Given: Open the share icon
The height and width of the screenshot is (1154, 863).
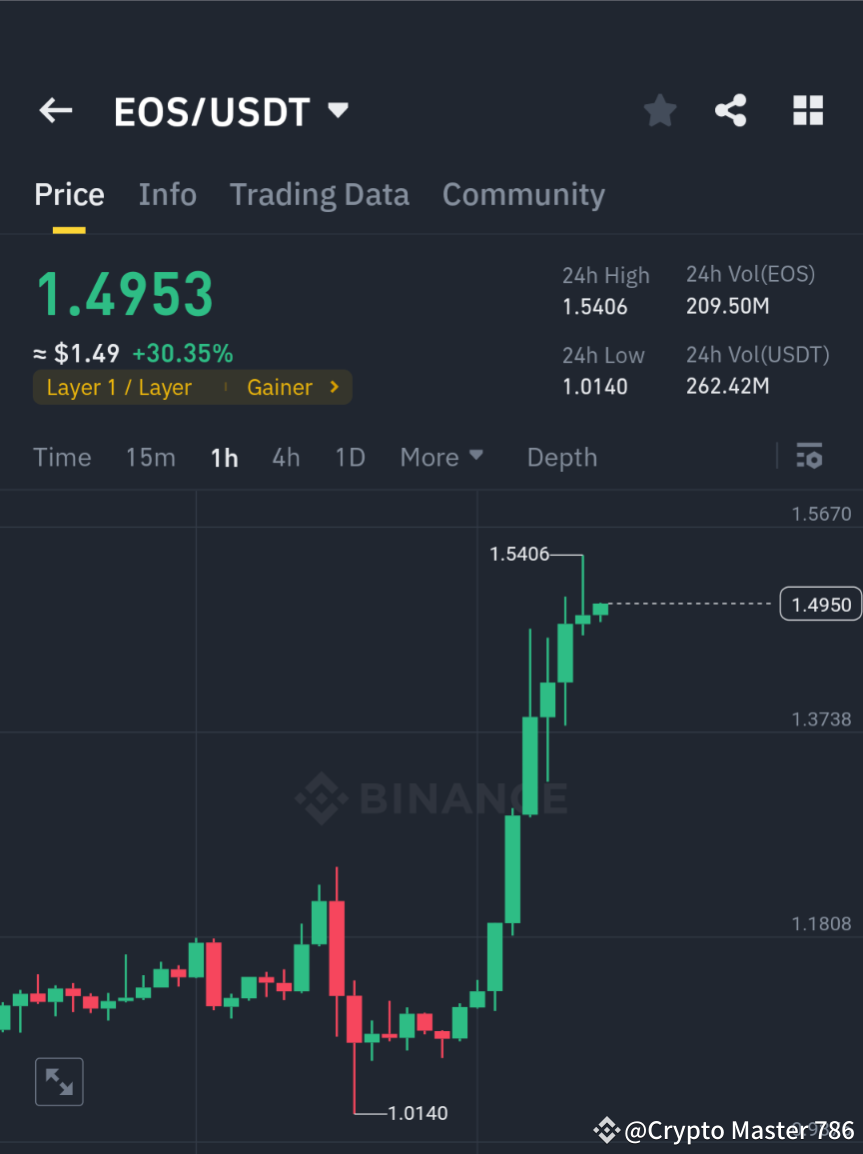Looking at the screenshot, I should point(731,110).
